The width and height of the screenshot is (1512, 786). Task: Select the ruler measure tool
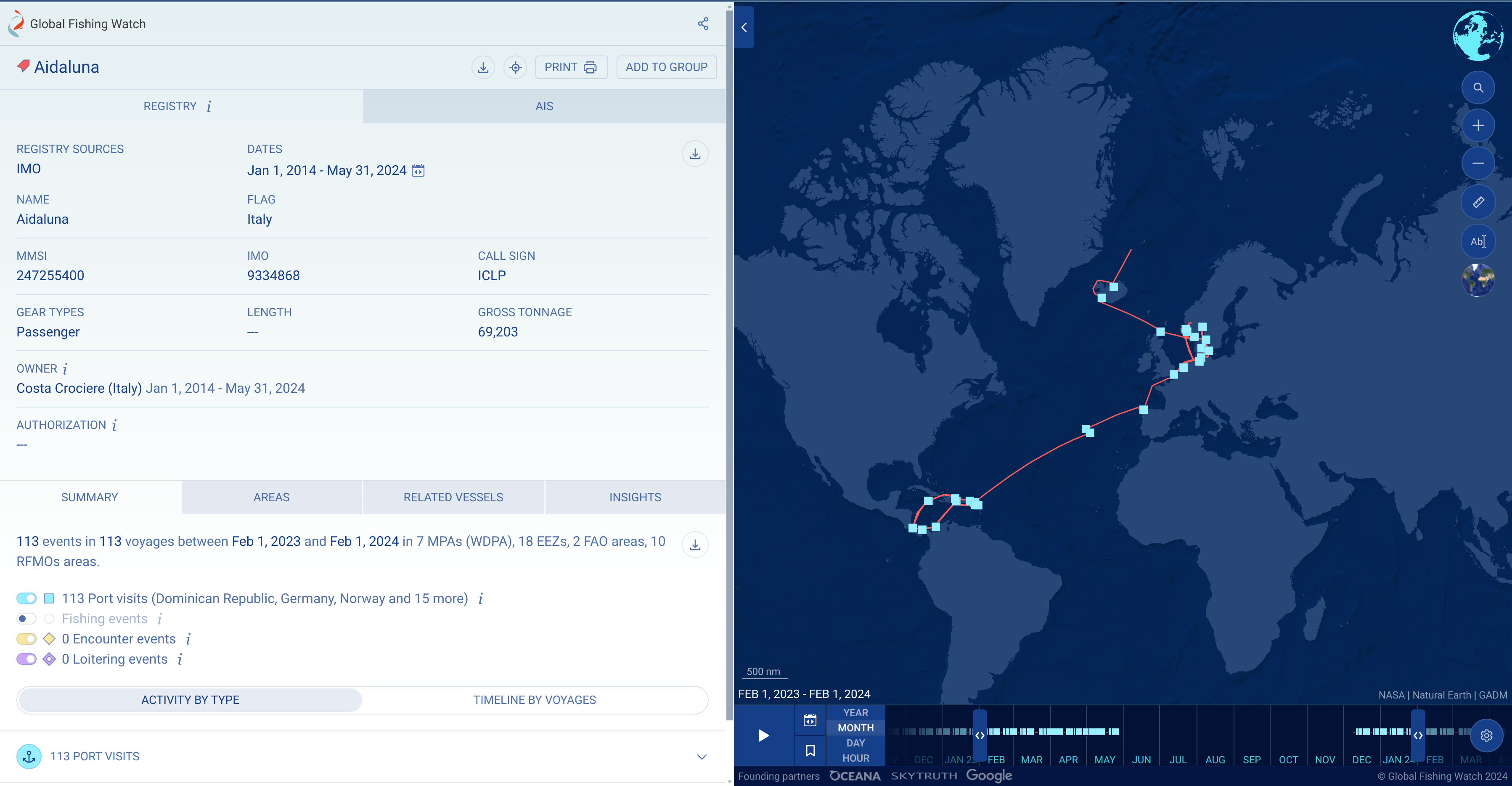click(x=1478, y=202)
